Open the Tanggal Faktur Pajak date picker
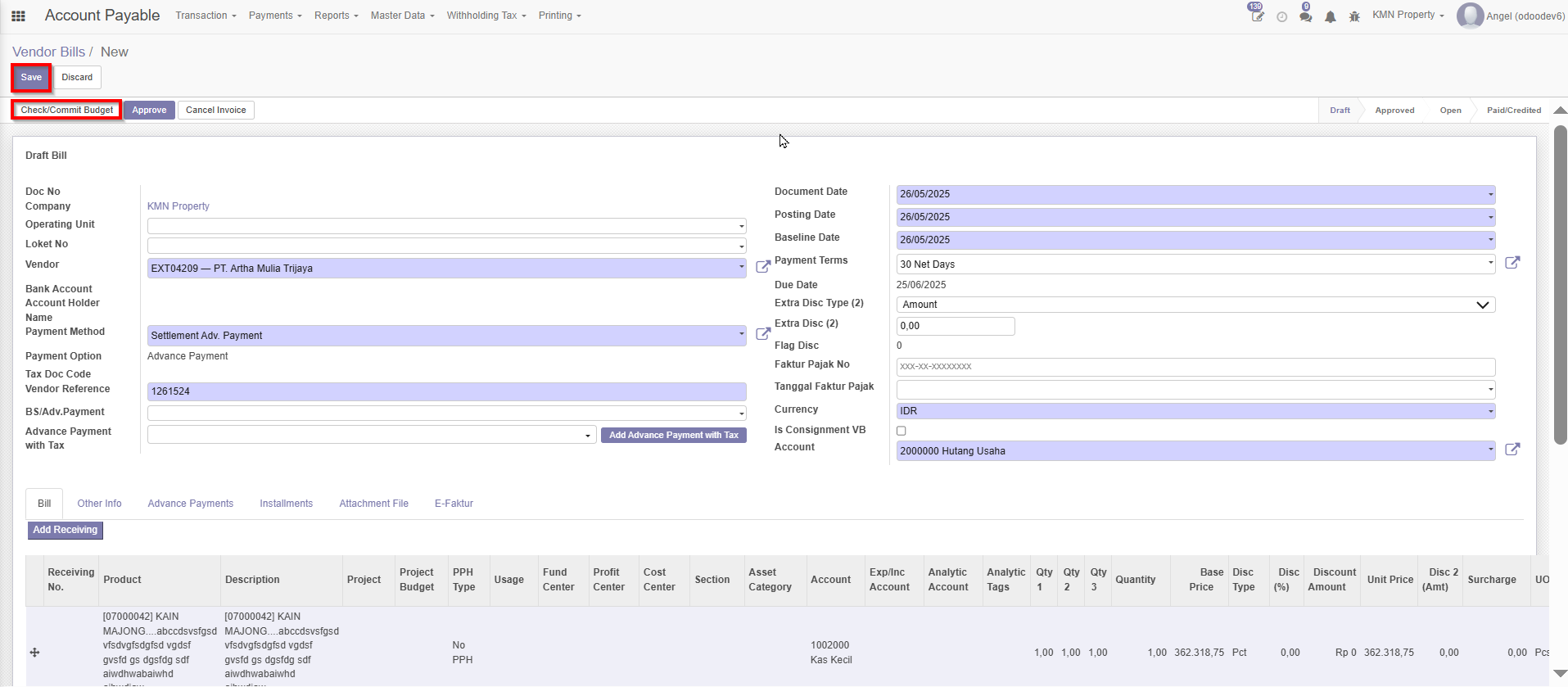This screenshot has height=687, width=1568. [1195, 390]
